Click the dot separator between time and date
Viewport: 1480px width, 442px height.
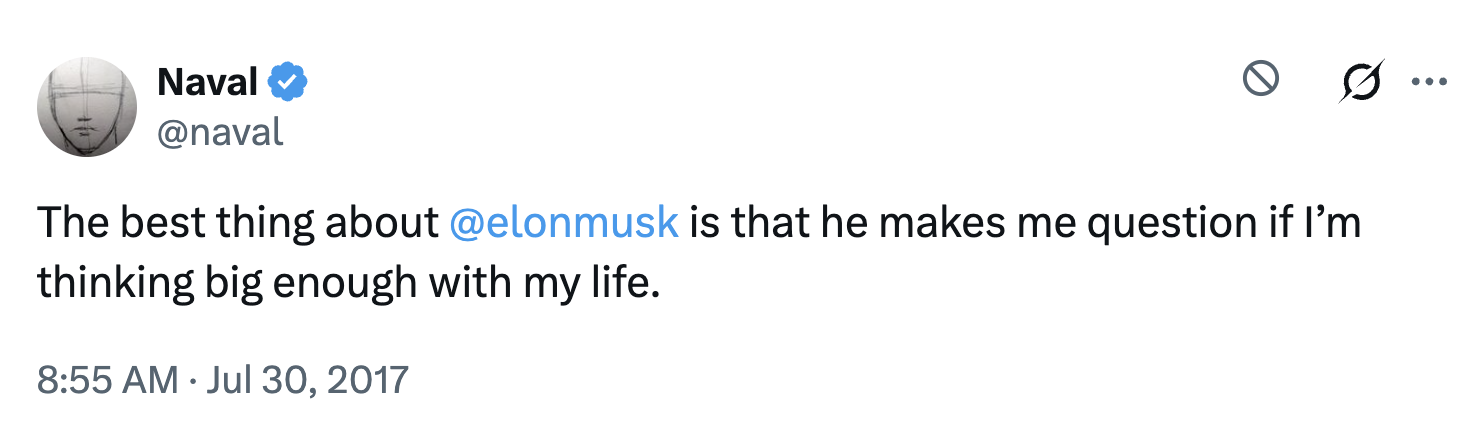click(190, 381)
